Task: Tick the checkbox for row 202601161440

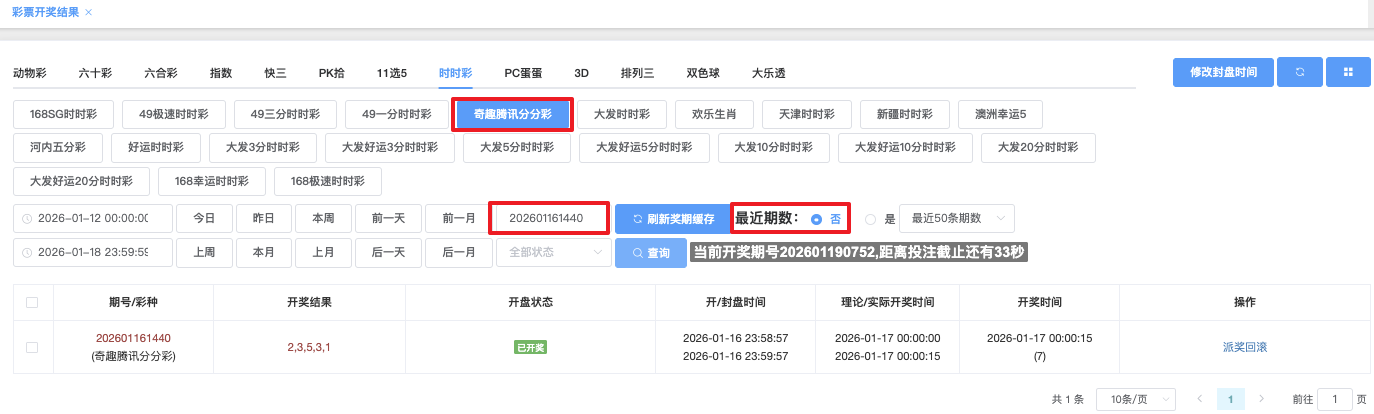Action: pos(32,347)
